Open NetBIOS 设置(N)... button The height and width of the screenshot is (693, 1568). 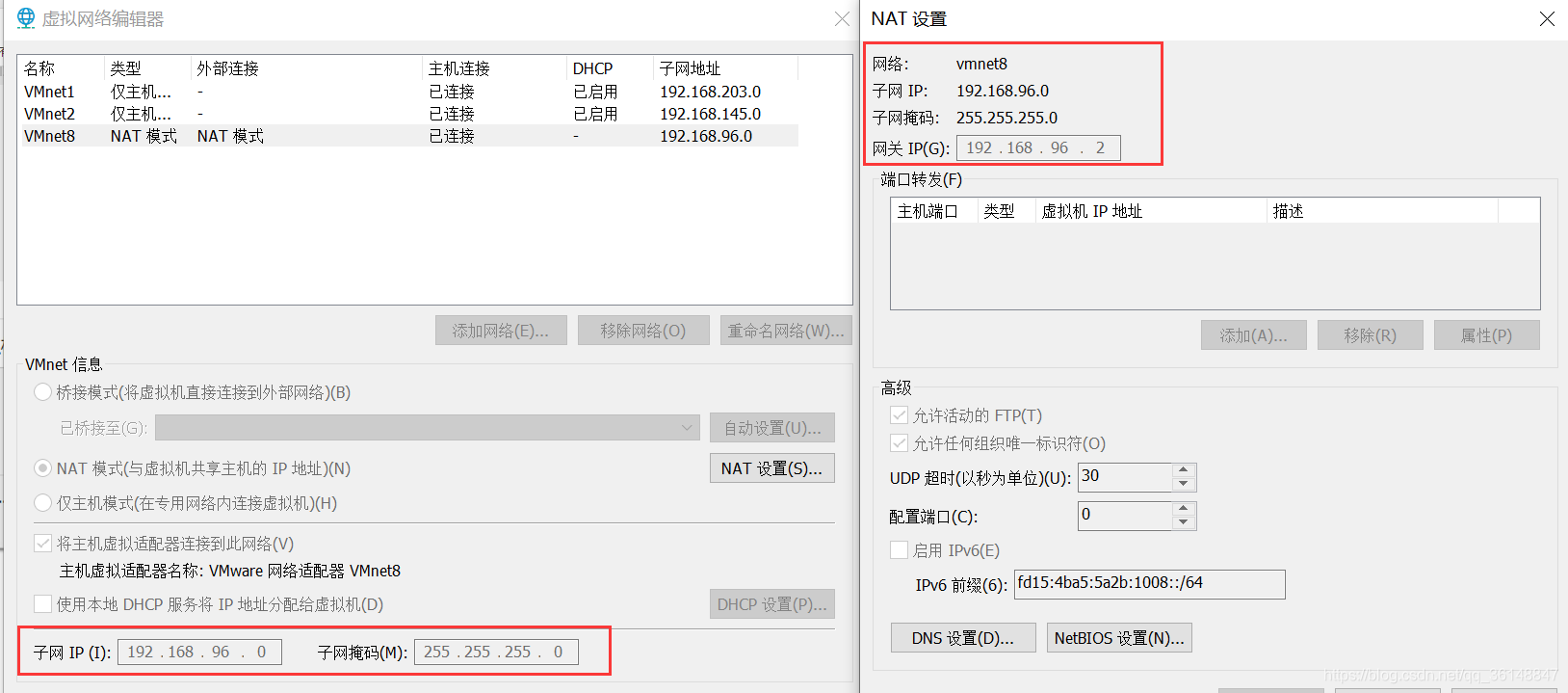[x=1119, y=638]
